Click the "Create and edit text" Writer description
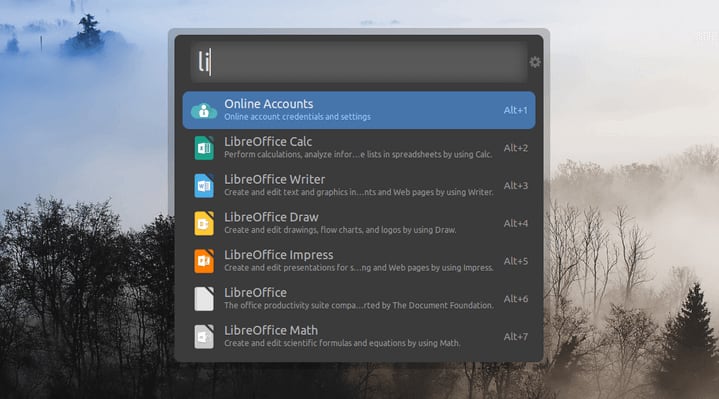This screenshot has width=719, height=399. coord(359,192)
